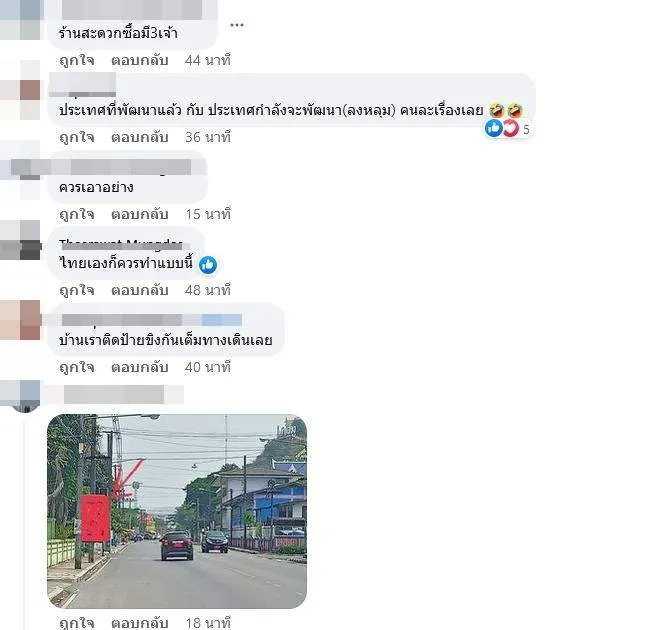Screen dimensions: 665x630
Task: Open the three-dots menu beside the first comment
Action: coord(237,25)
